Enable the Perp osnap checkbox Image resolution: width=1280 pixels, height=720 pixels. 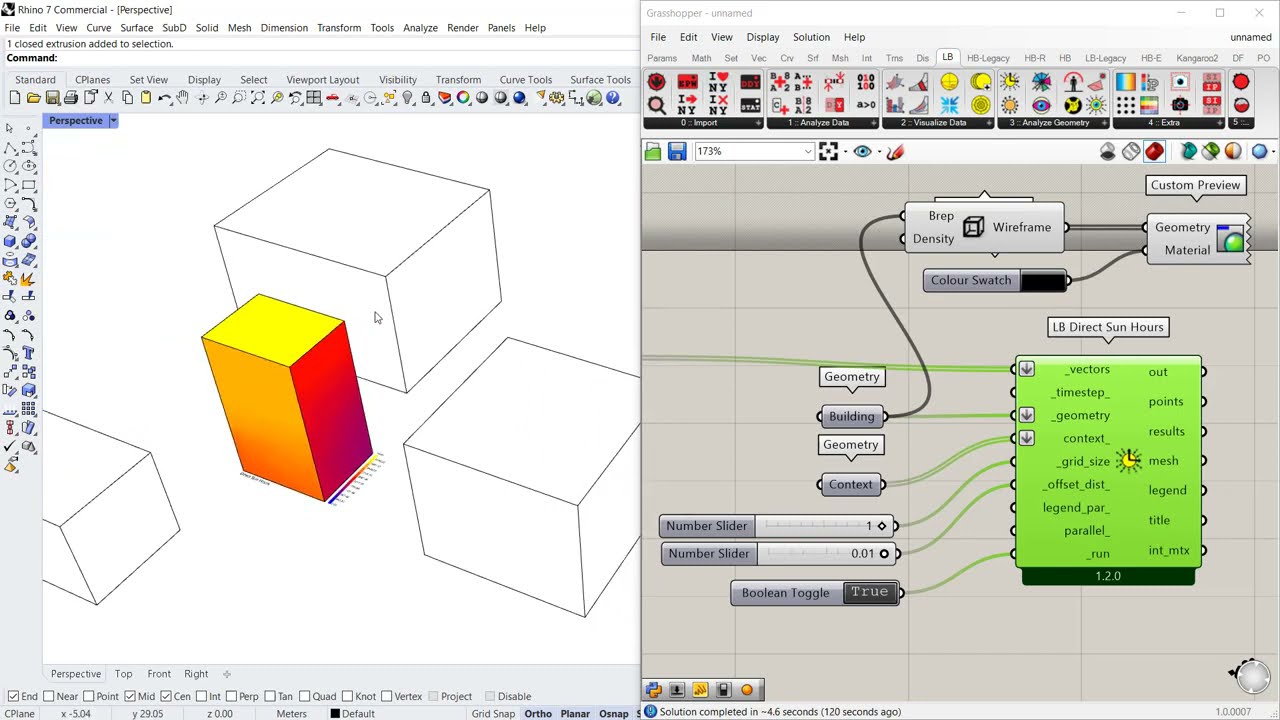point(230,696)
